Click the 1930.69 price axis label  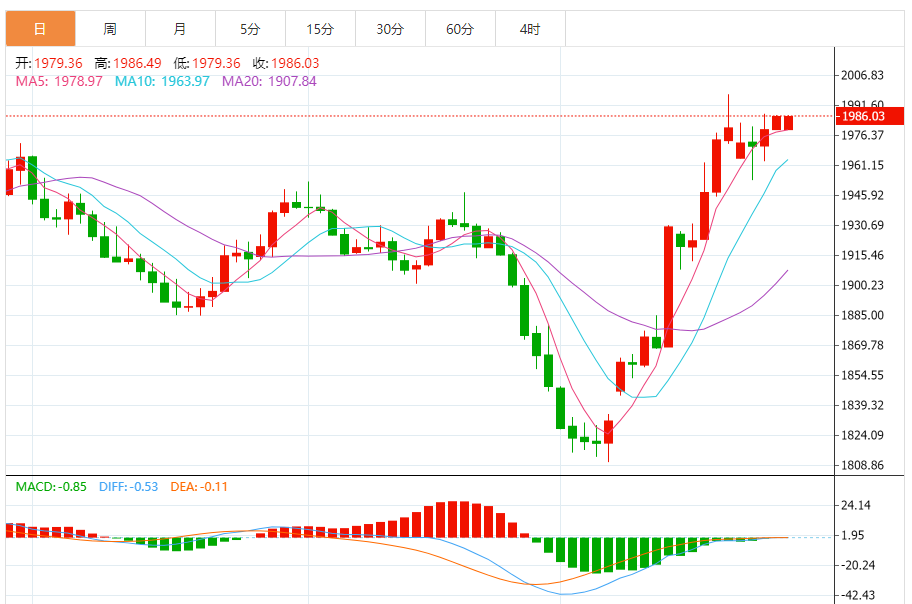(863, 225)
